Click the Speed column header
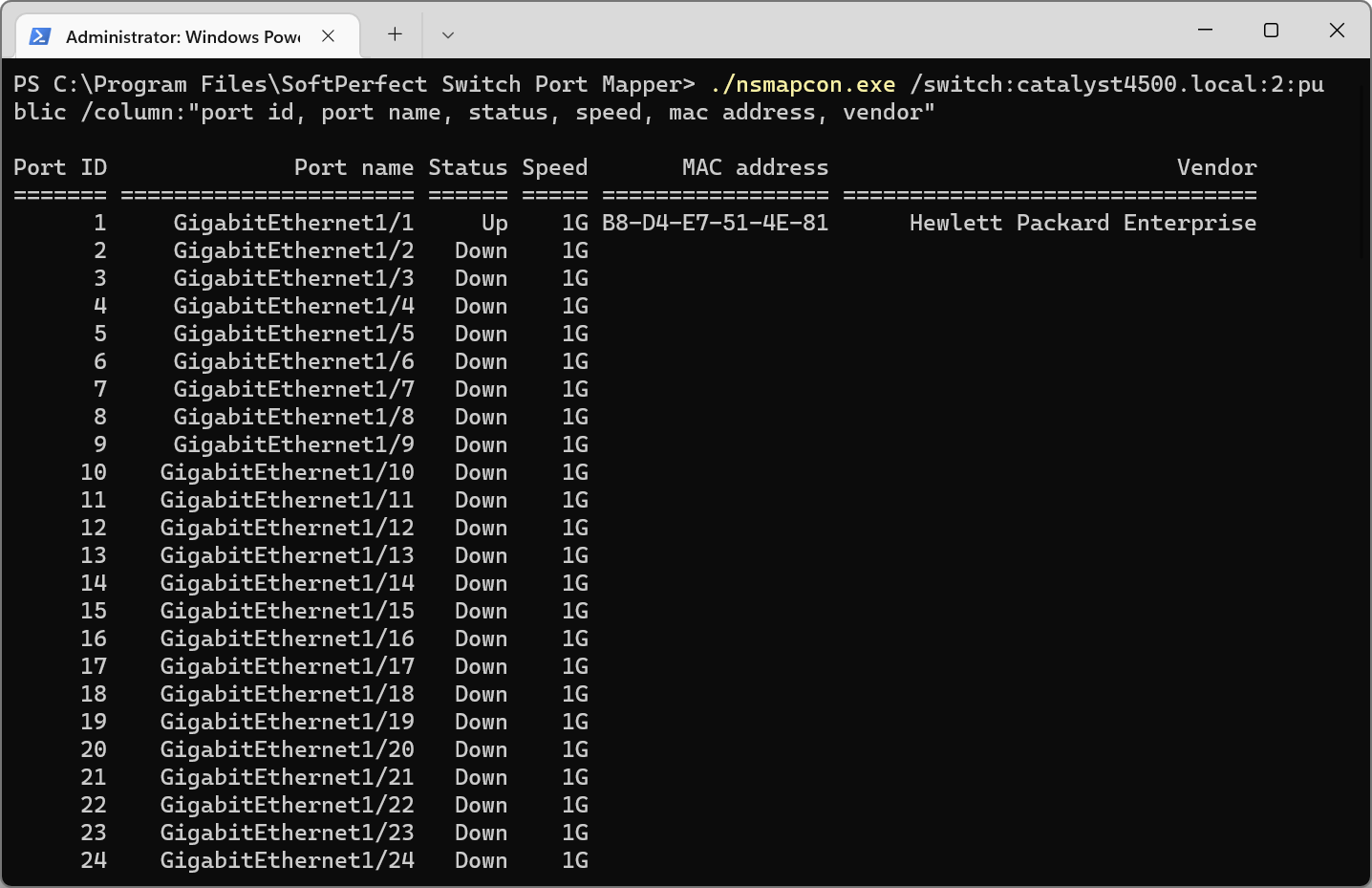Screen dimensions: 1372x888 click(x=554, y=166)
